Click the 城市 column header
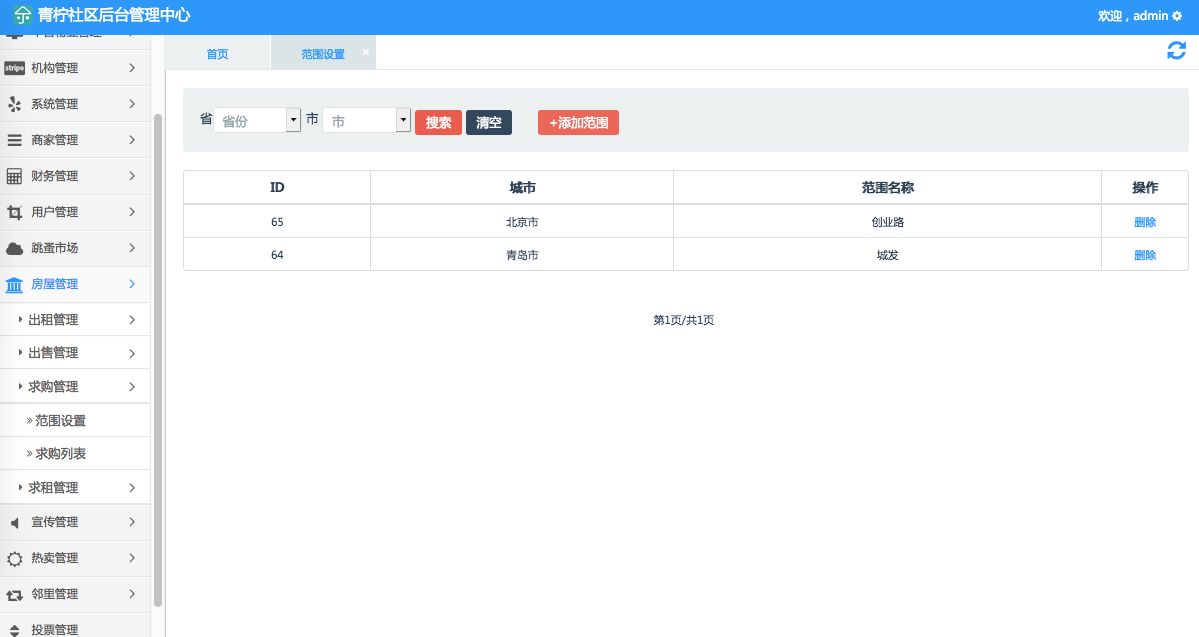The height and width of the screenshot is (637, 1199). click(522, 187)
